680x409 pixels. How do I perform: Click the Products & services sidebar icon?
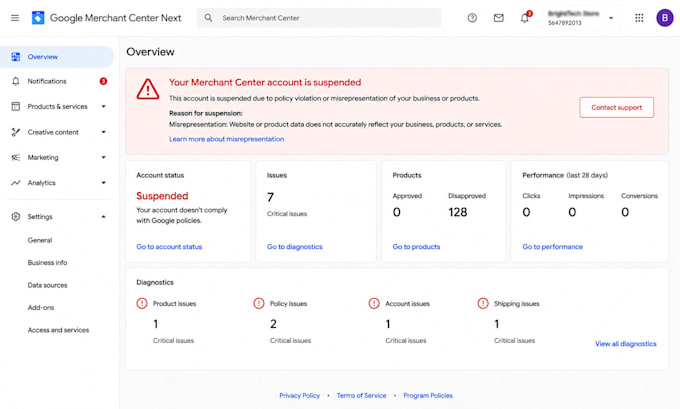tap(16, 106)
